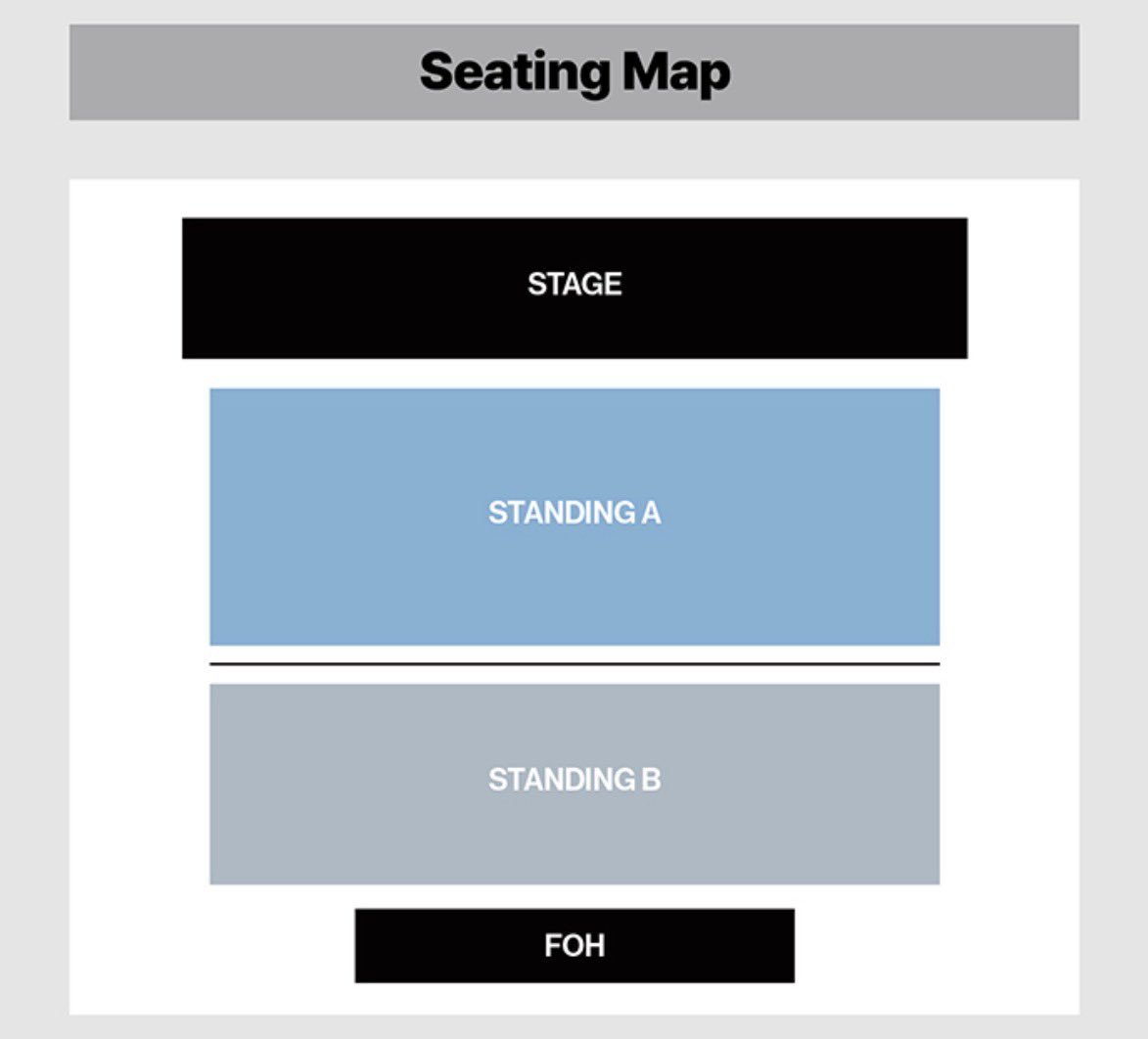Click white gap between STAGE and Standing A
This screenshot has height=1039, width=1148.
click(574, 373)
